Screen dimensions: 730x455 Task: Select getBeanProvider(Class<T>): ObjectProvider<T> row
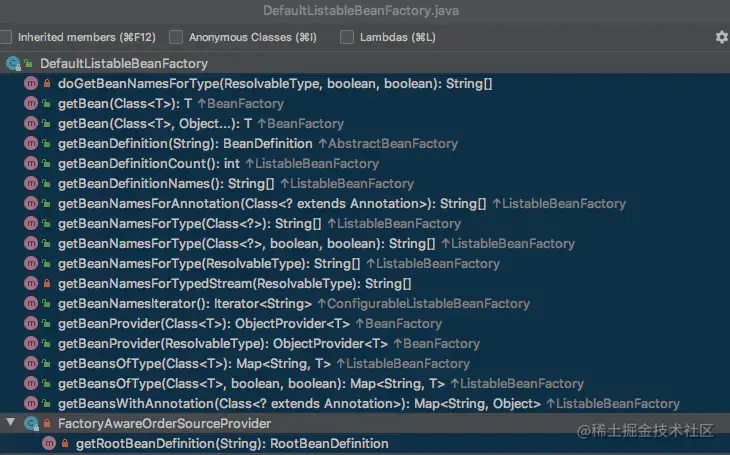365,324
